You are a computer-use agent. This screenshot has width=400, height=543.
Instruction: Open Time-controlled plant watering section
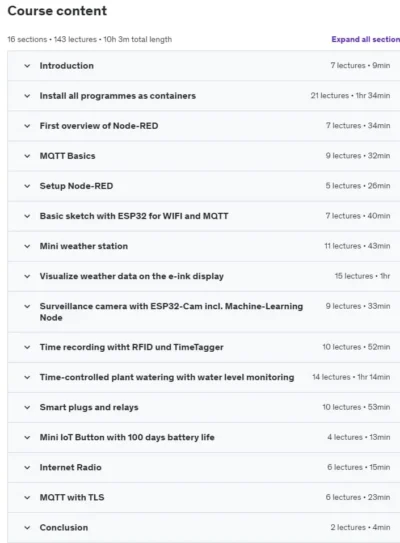(167, 377)
